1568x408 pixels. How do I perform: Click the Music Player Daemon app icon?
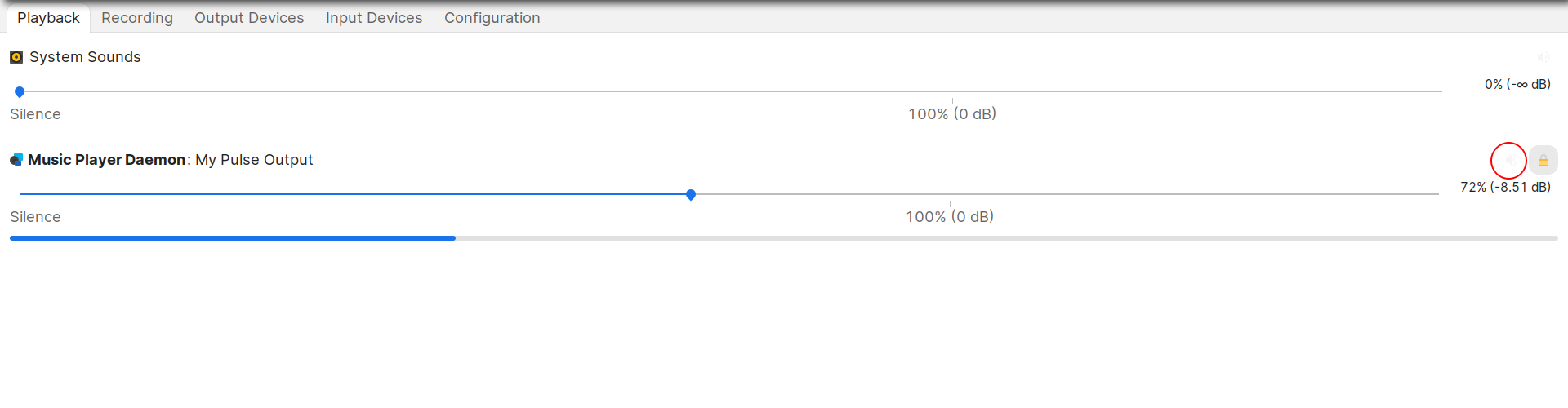16,160
